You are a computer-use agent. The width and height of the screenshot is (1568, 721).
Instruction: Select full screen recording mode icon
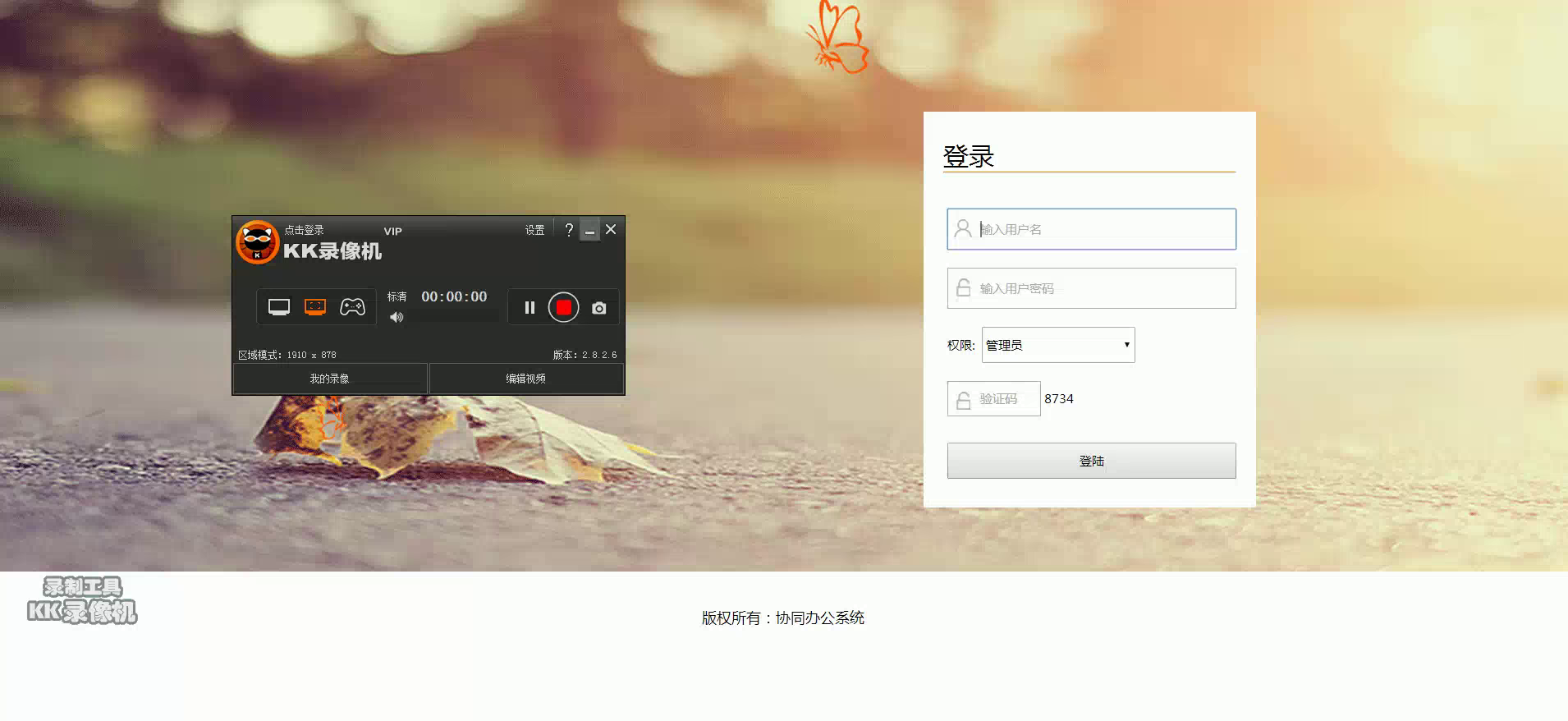pyautogui.click(x=279, y=307)
